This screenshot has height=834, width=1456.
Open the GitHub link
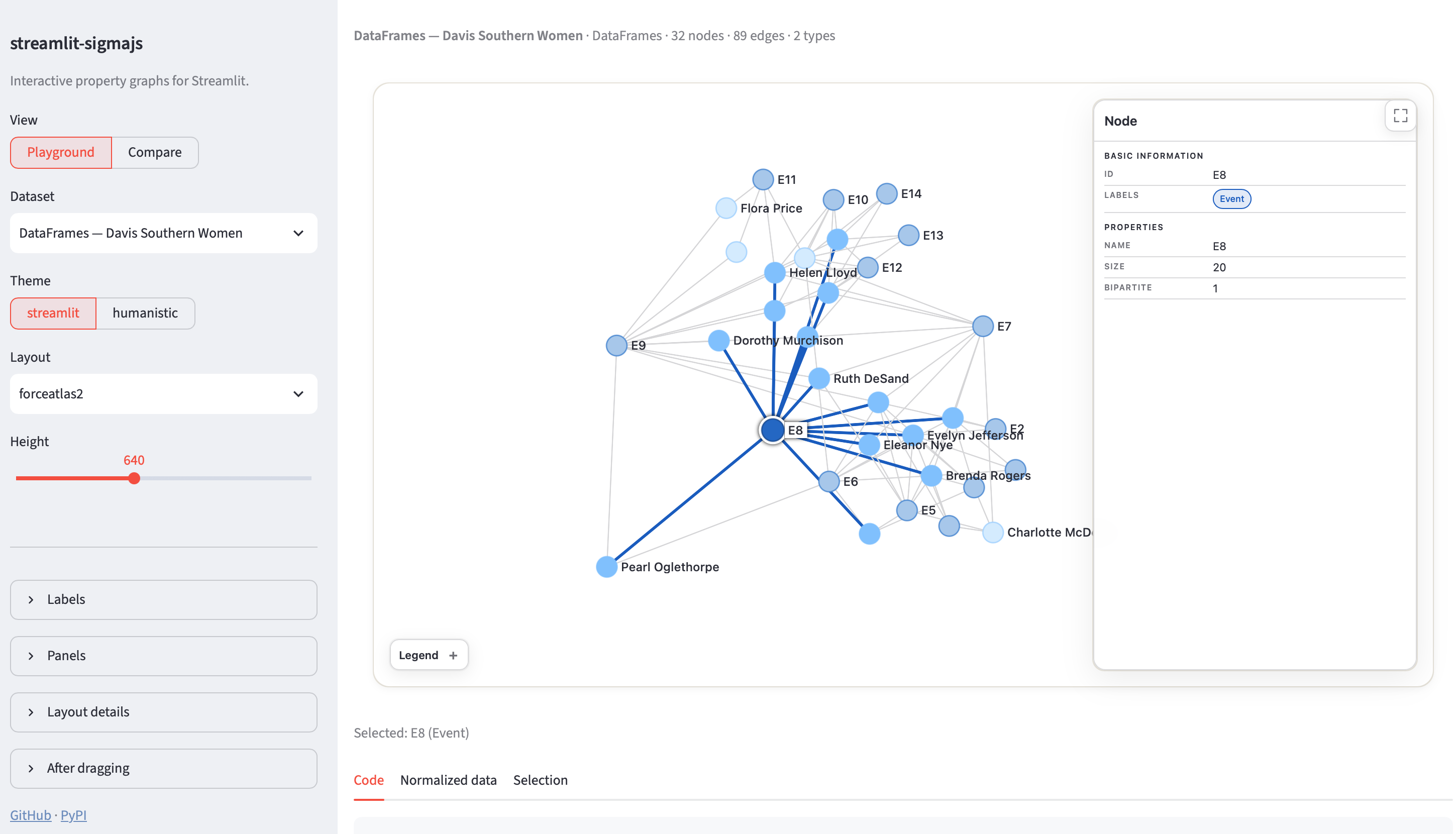coord(30,815)
